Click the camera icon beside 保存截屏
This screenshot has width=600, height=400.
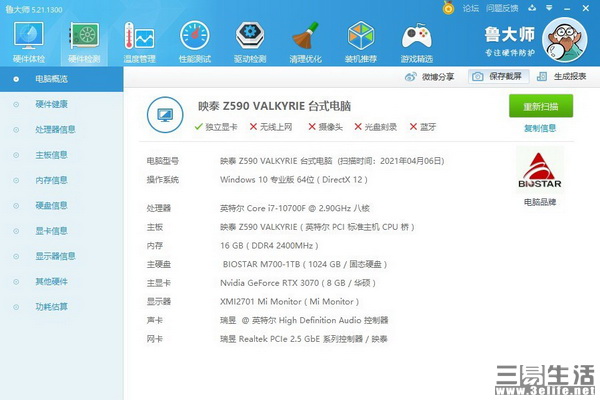tap(478, 77)
